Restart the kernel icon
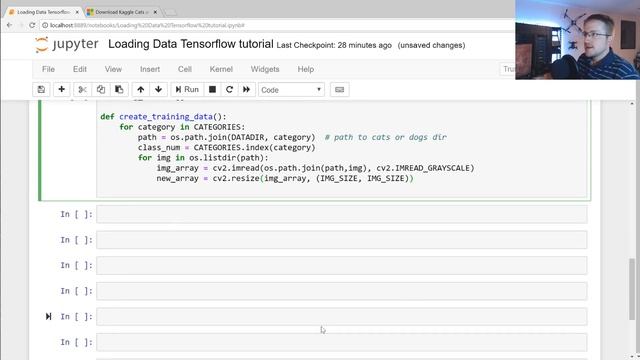The width and height of the screenshot is (640, 360). [x=229, y=89]
